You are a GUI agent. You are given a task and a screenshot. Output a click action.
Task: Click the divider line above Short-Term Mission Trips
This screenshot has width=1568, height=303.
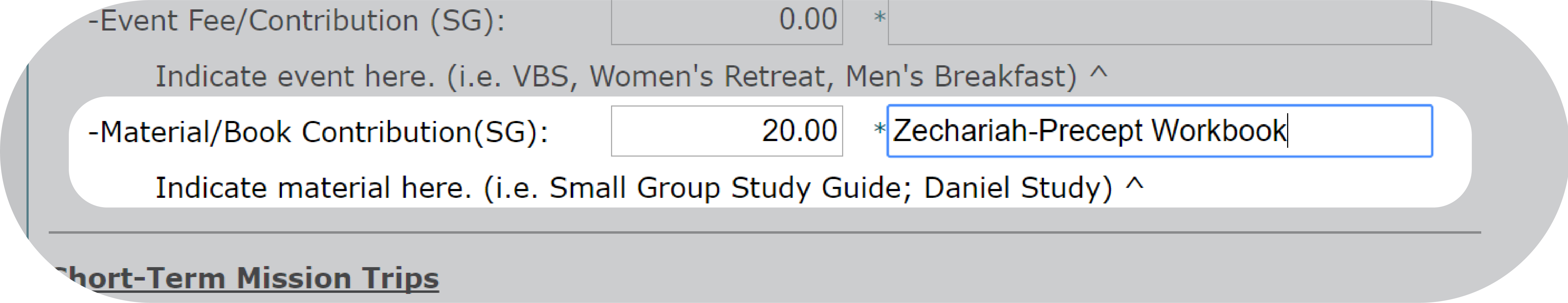point(764,232)
